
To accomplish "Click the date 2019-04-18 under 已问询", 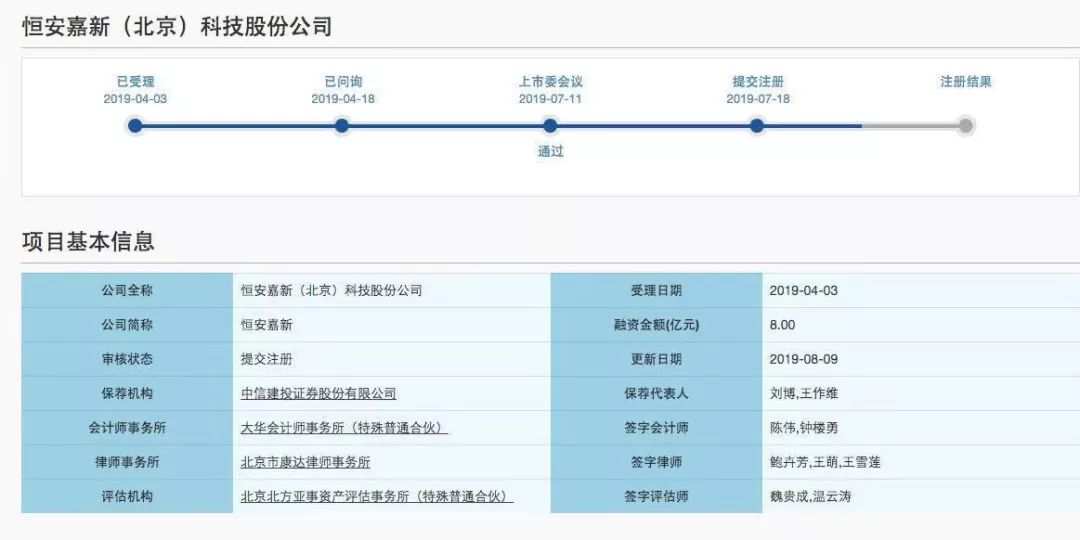I will tap(343, 99).
